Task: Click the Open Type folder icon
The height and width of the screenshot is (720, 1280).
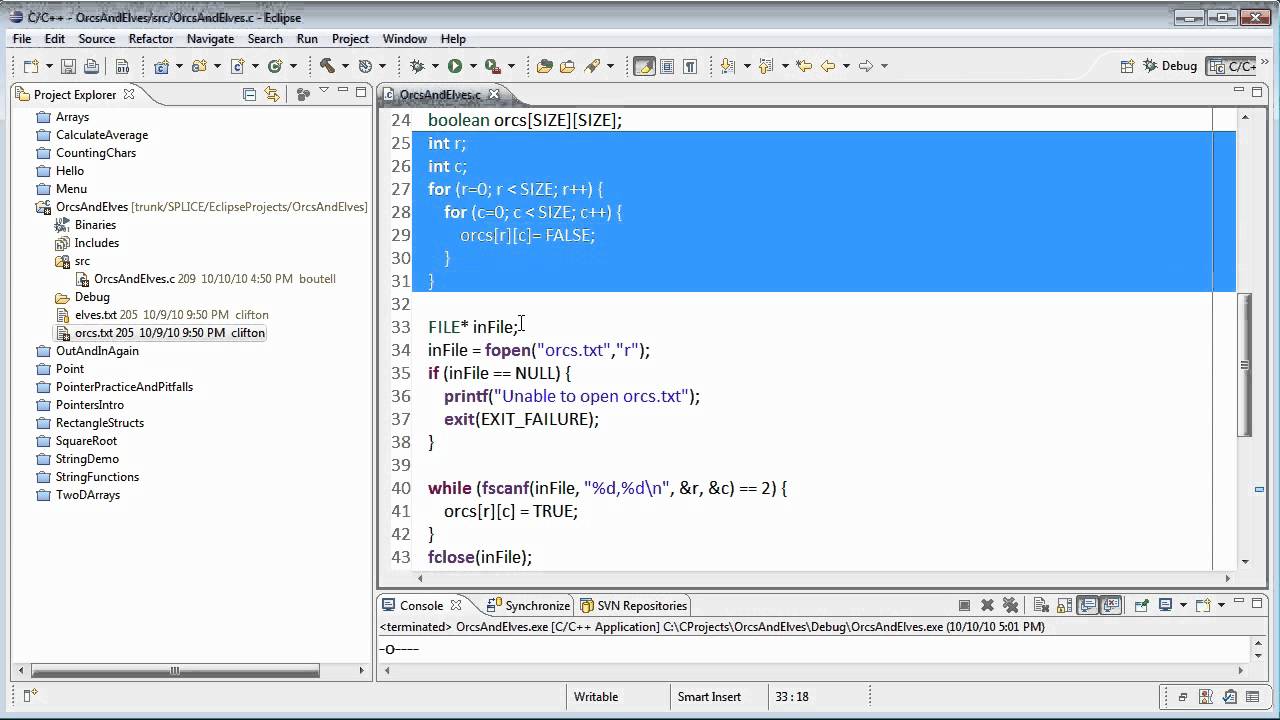Action: point(545,66)
